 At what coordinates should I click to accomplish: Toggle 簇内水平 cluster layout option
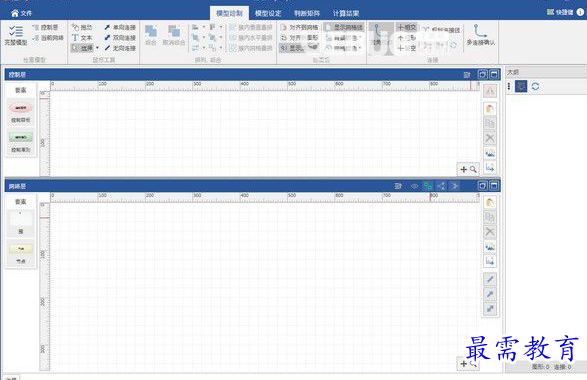point(251,38)
